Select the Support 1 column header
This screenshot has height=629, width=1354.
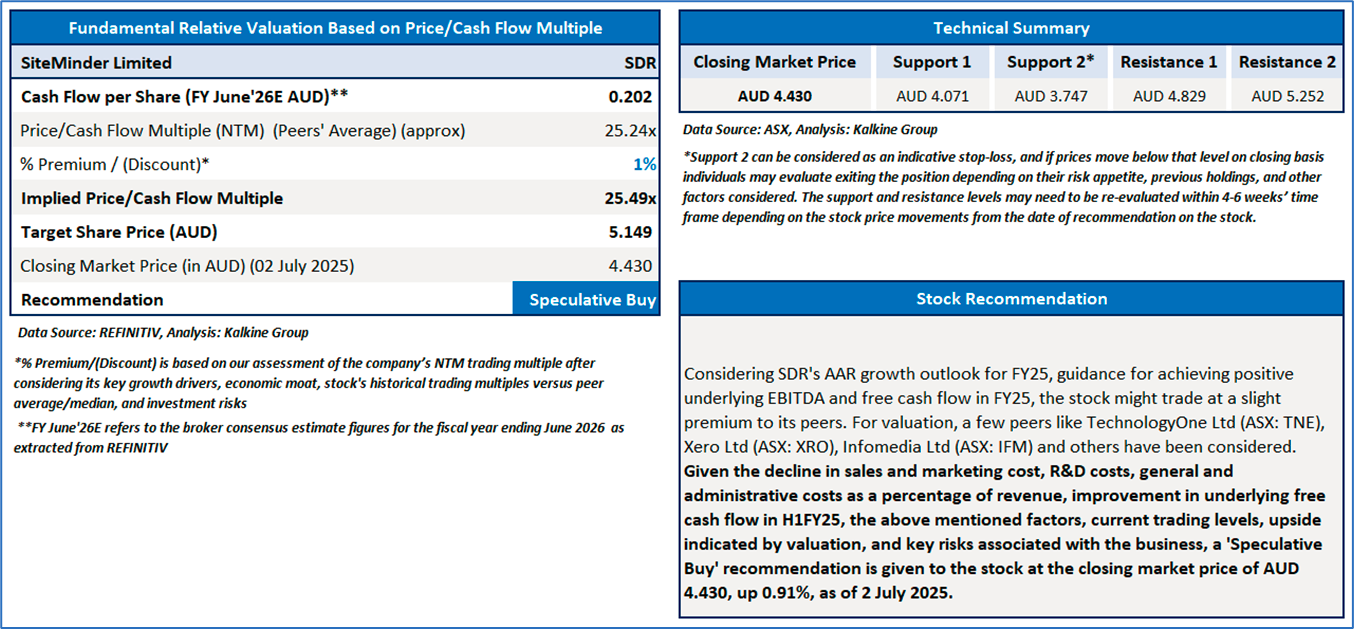(x=931, y=62)
